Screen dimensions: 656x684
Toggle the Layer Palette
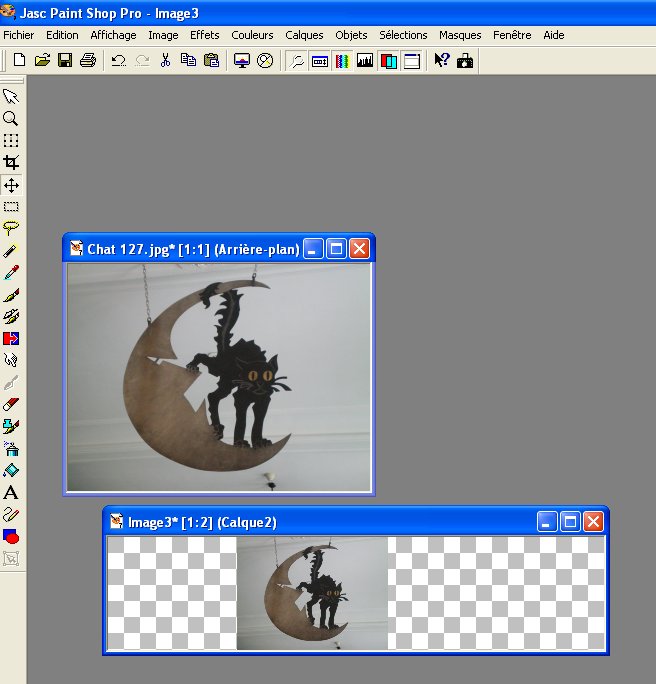(x=389, y=60)
